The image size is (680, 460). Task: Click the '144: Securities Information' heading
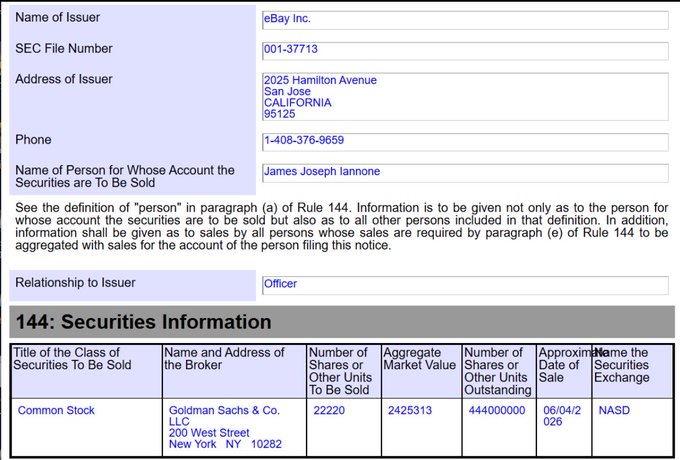[144, 322]
